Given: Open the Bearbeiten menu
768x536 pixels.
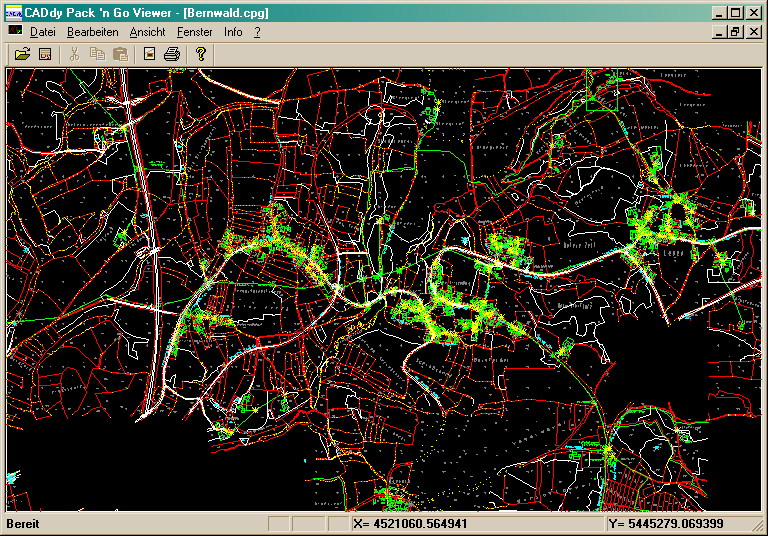Looking at the screenshot, I should pos(92,32).
